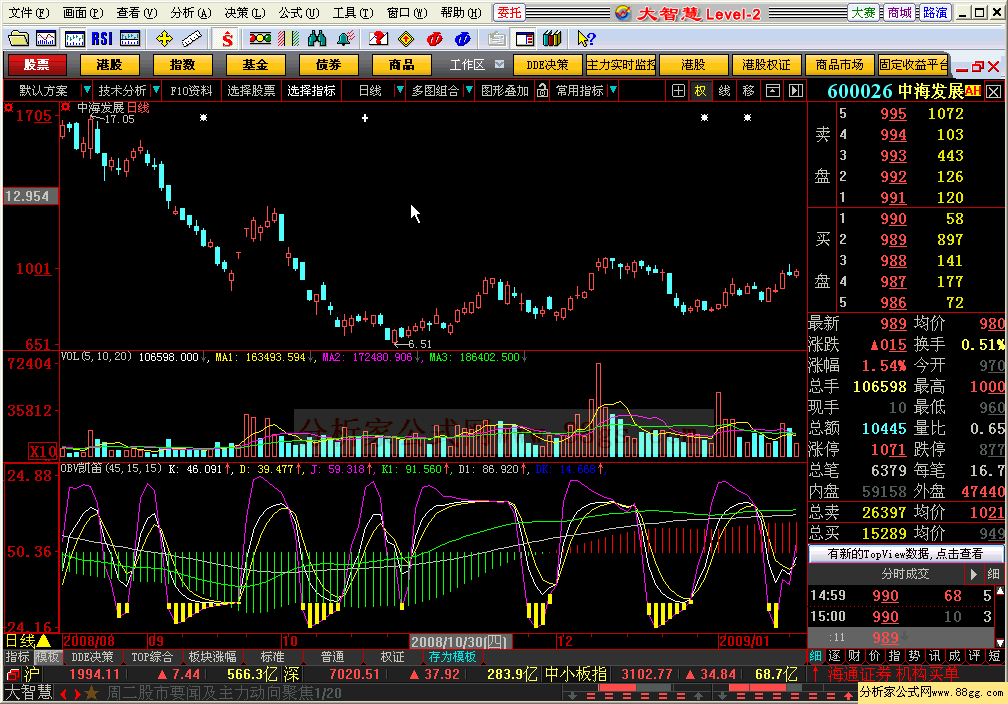Click the 债券 category button

point(328,65)
